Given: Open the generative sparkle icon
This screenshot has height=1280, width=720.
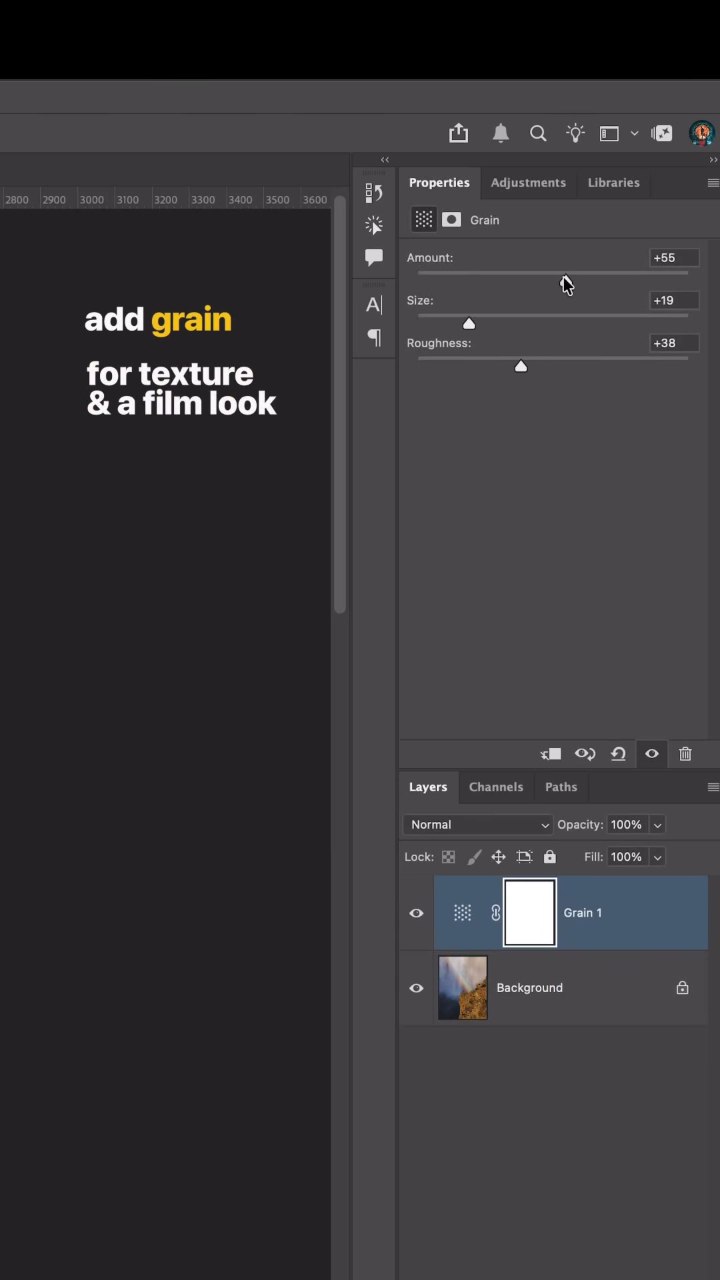Looking at the screenshot, I should 662,133.
